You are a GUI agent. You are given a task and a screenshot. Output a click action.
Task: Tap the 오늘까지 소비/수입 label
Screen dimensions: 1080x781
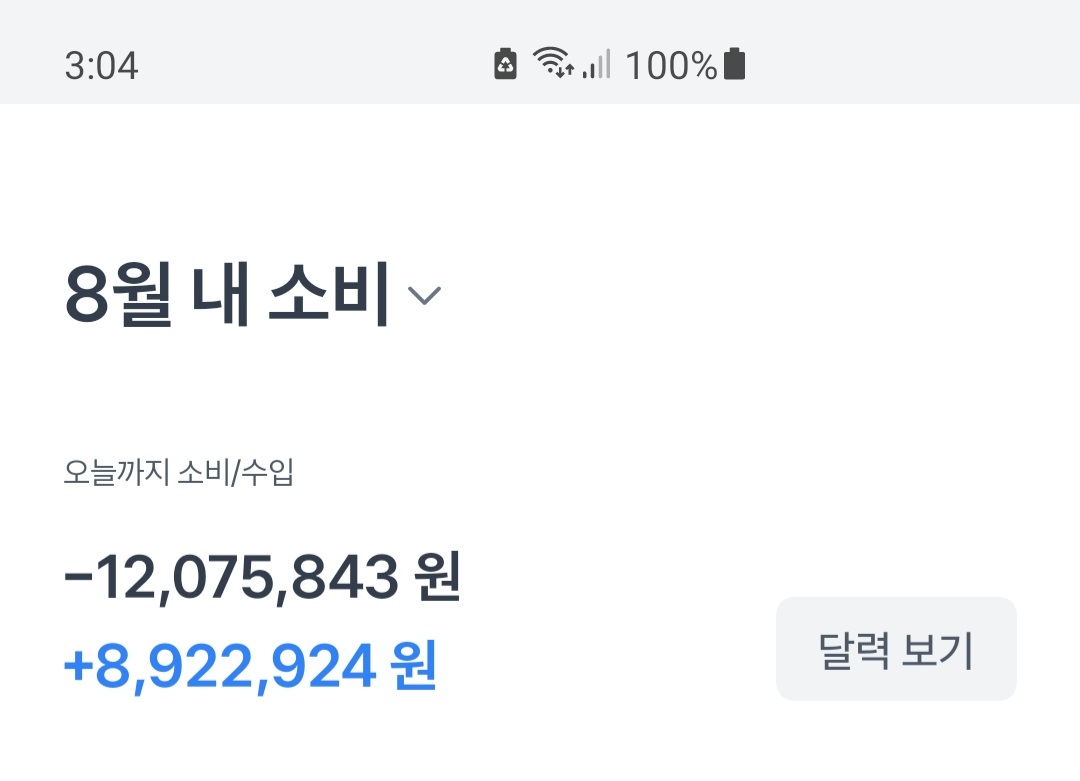[179, 472]
